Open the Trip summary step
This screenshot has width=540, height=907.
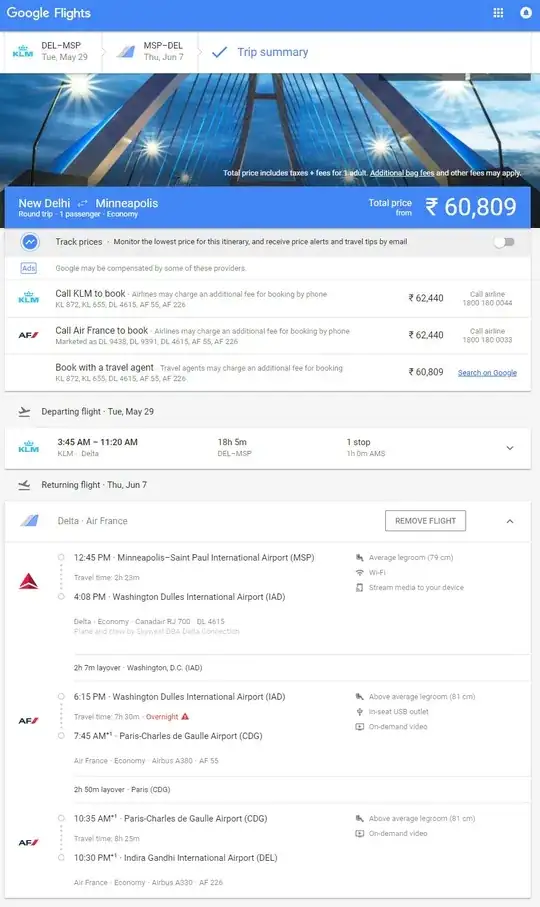(260, 52)
